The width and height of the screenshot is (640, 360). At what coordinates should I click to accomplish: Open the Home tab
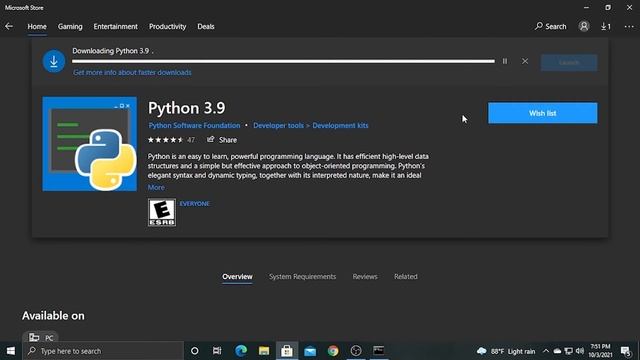37,27
